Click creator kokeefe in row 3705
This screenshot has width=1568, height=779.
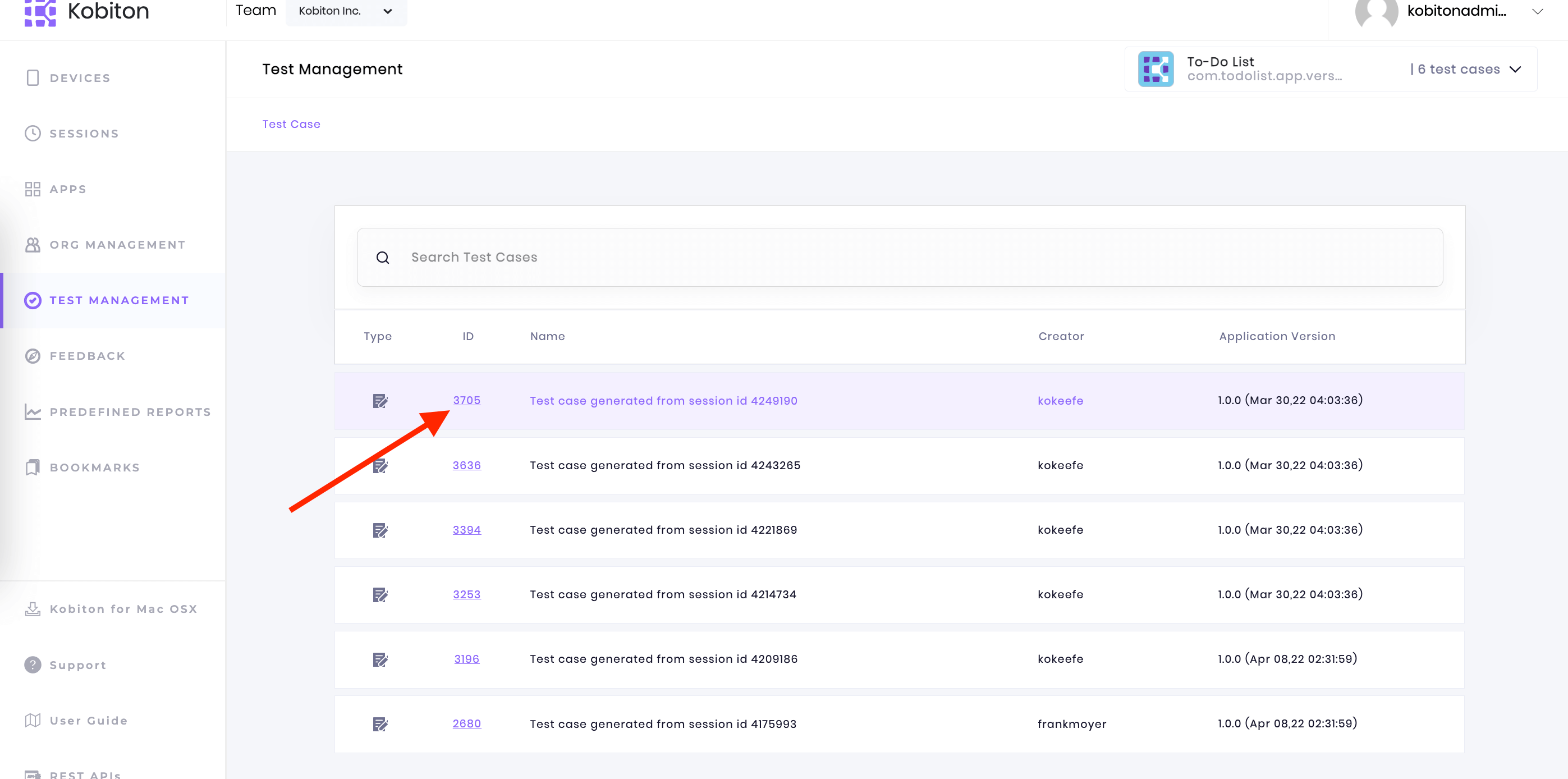point(1060,401)
